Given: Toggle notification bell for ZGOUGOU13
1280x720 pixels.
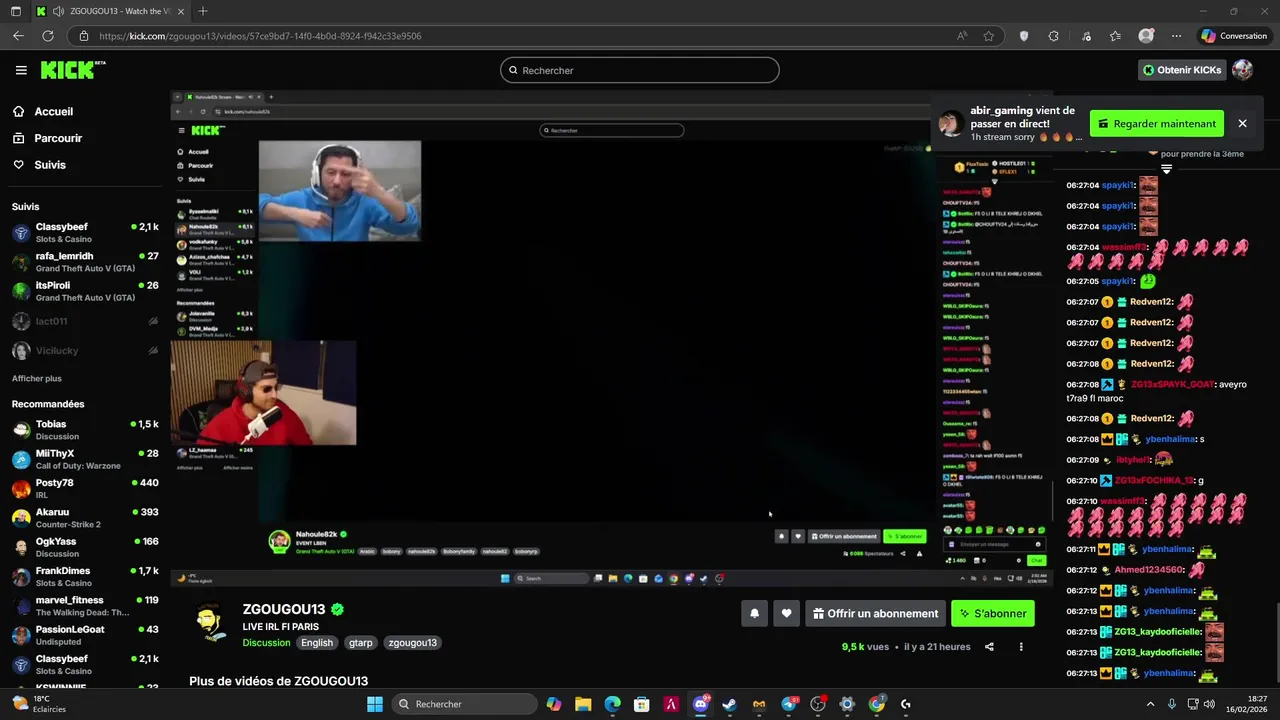Looking at the screenshot, I should point(754,614).
